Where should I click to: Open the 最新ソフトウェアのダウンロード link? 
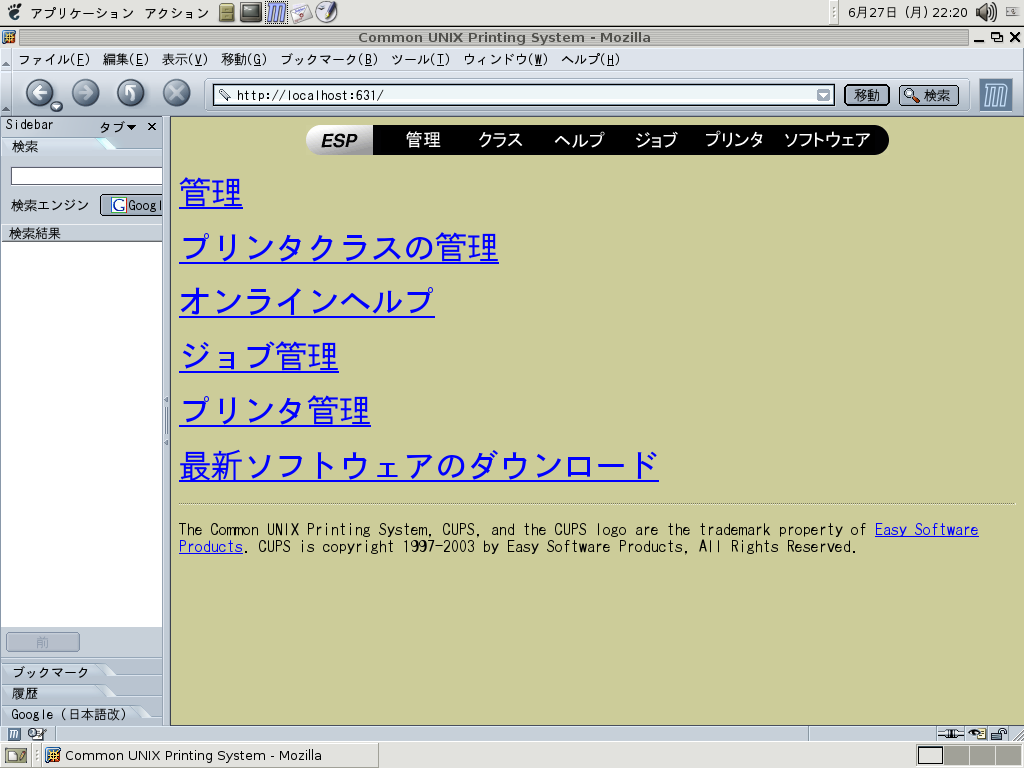419,466
